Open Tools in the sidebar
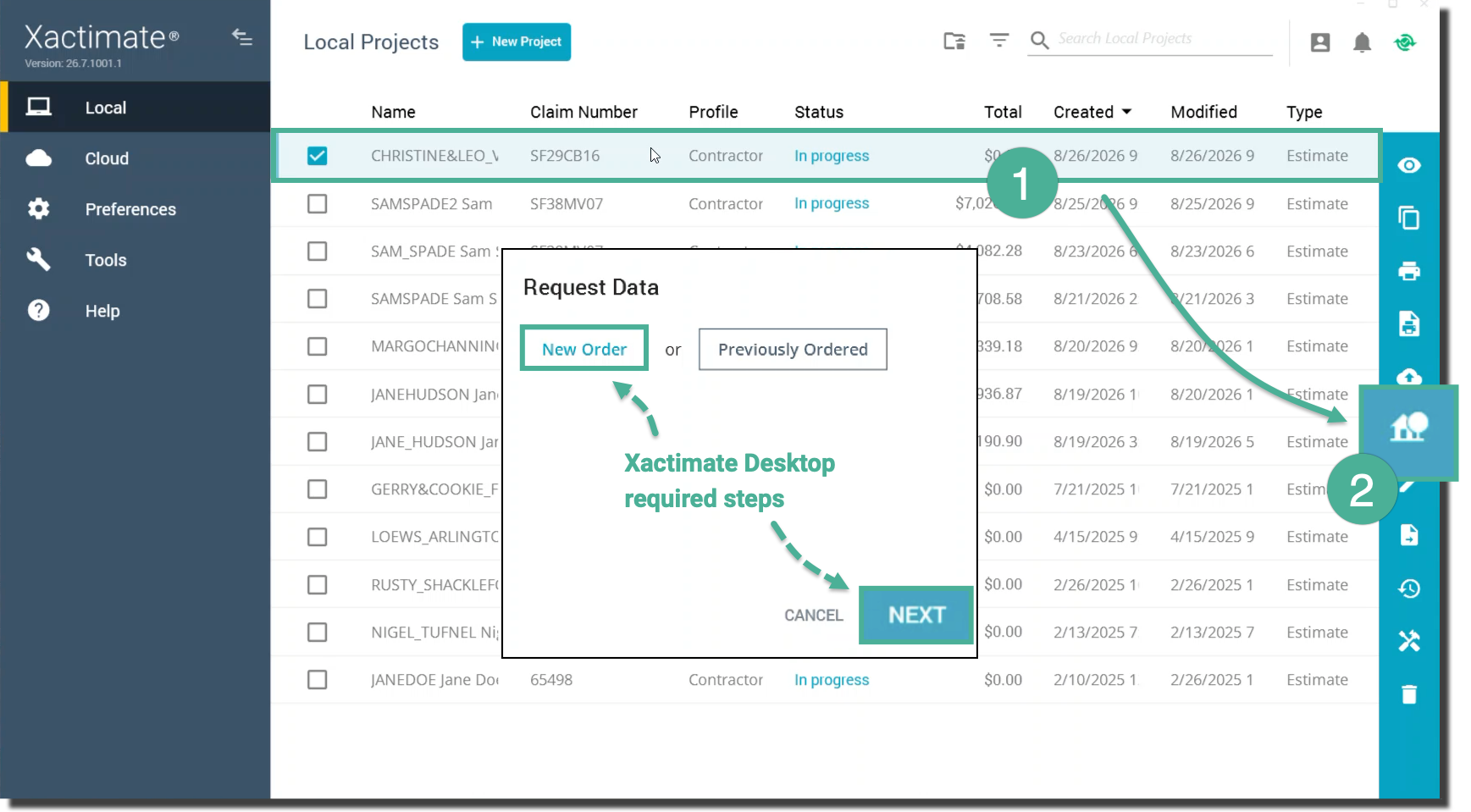Screen dimensions: 1471x812 point(135,260)
